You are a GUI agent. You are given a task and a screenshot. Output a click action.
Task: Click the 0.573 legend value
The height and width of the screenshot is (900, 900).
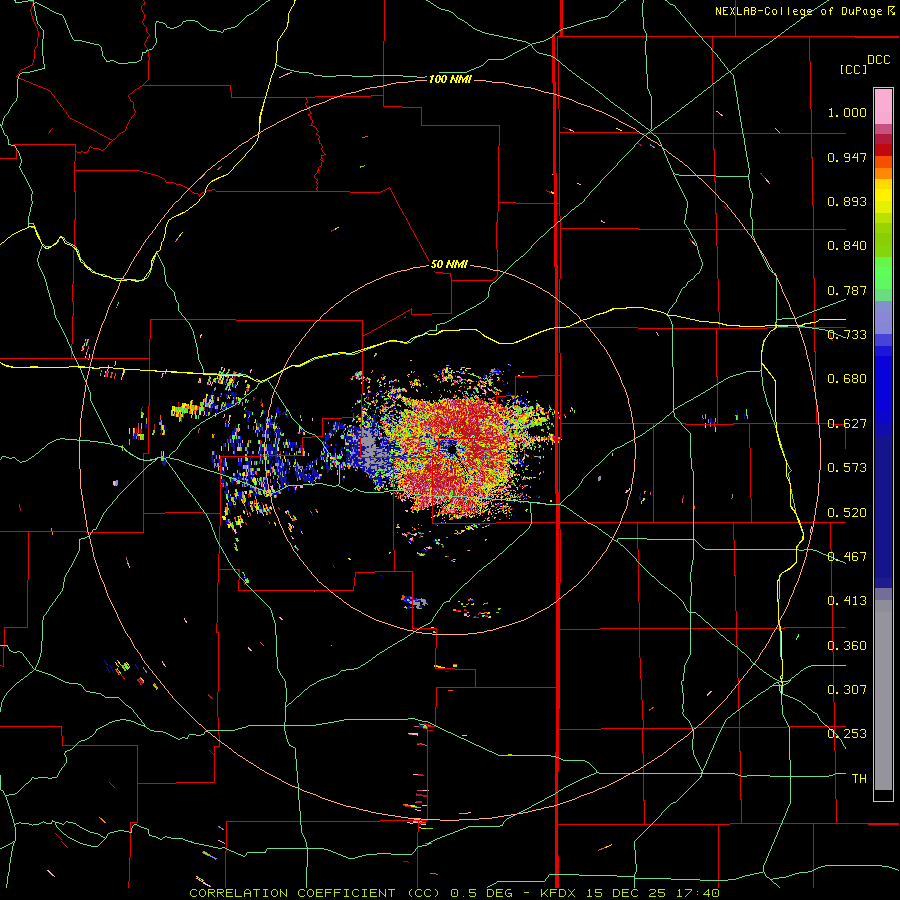pos(847,468)
